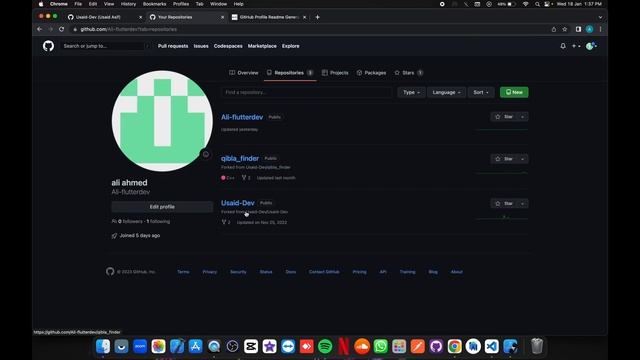The width and height of the screenshot is (640, 360).
Task: Launch Zoom from the dock
Action: [x=140, y=346]
